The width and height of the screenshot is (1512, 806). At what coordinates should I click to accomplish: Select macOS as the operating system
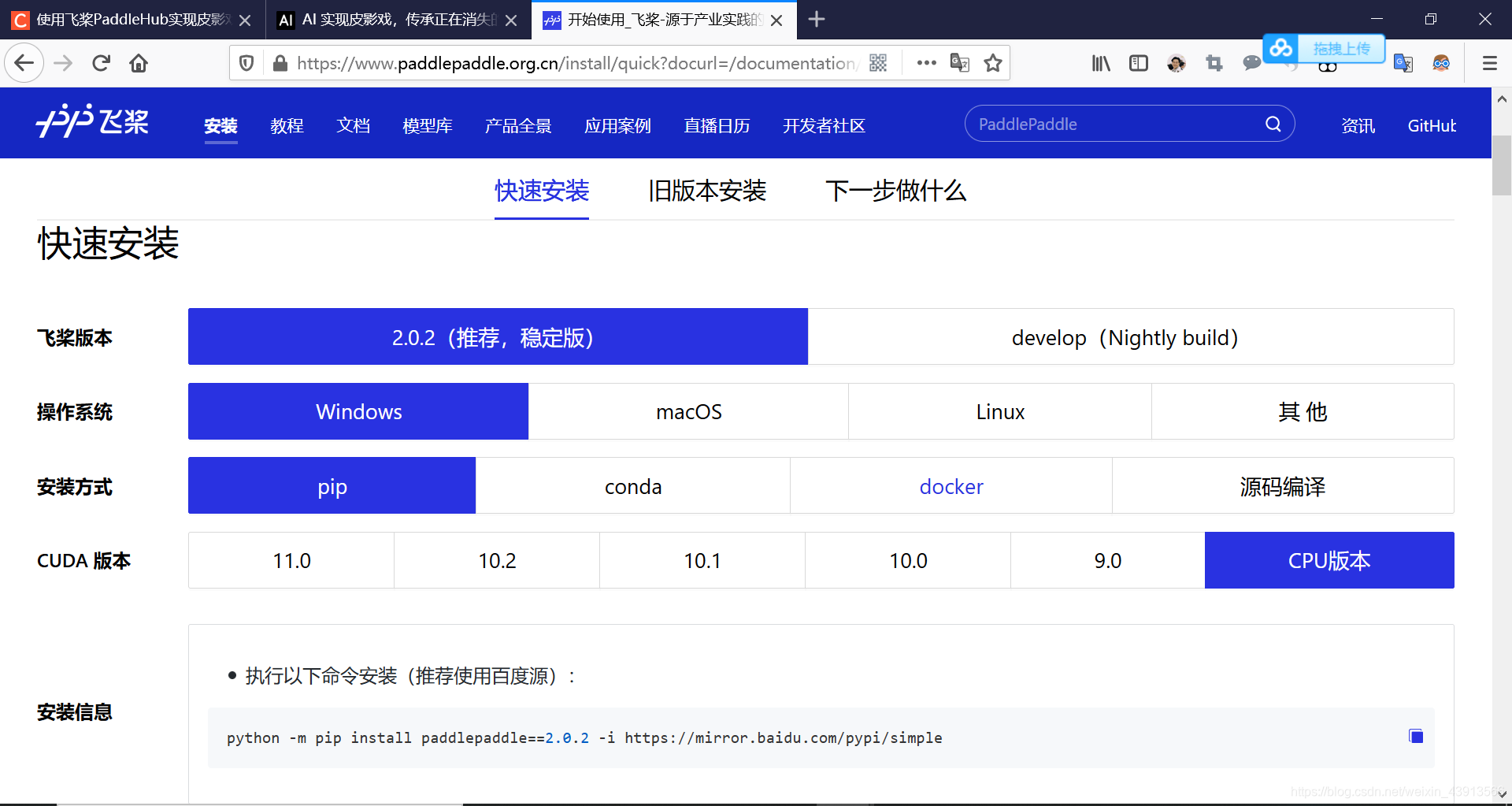pos(687,410)
